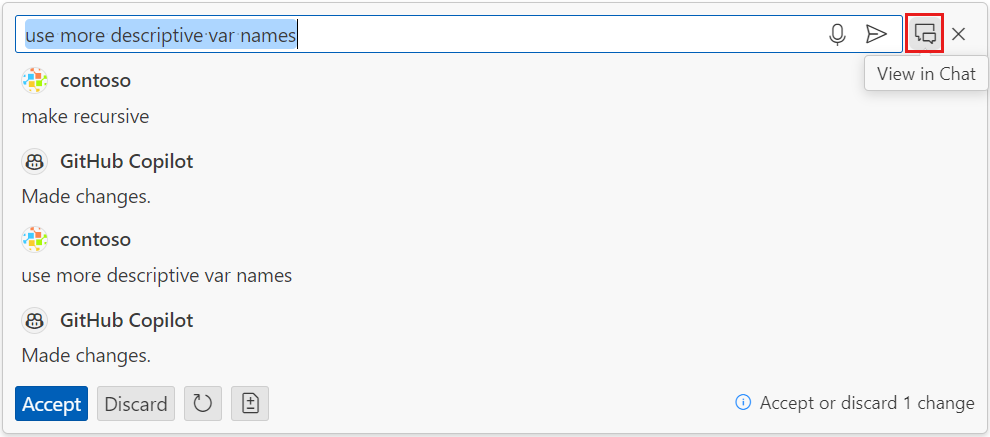Start voice input with the microphone icon
990x437 pixels.
(x=837, y=35)
